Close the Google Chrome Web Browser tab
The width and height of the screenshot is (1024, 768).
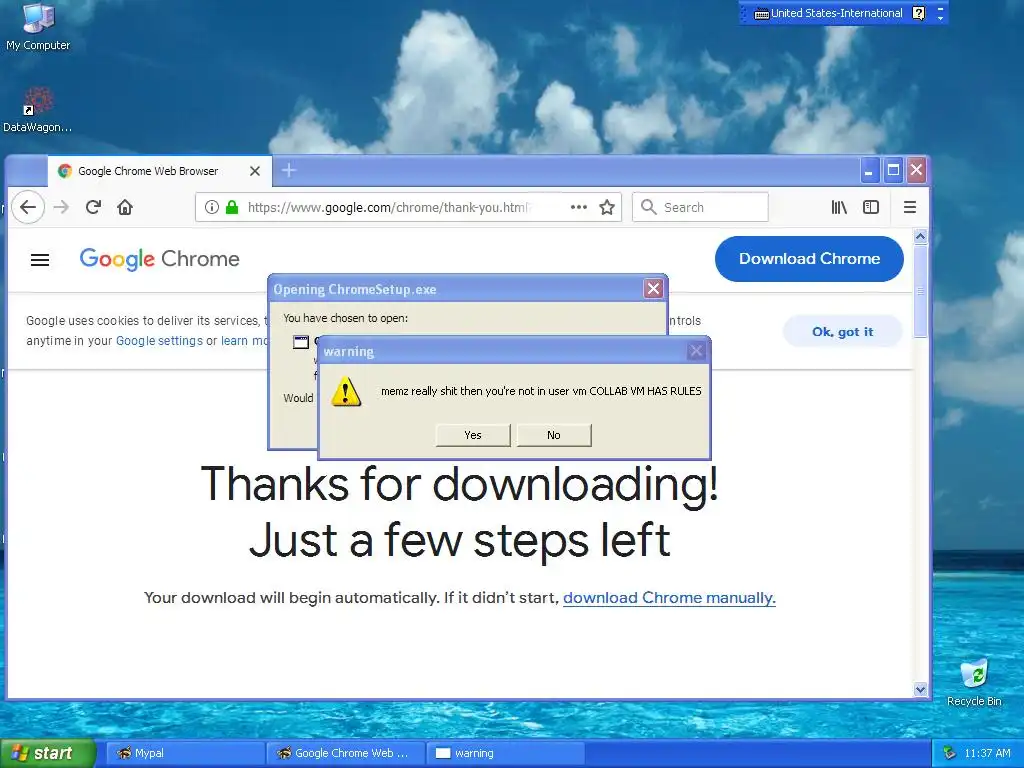[x=255, y=171]
